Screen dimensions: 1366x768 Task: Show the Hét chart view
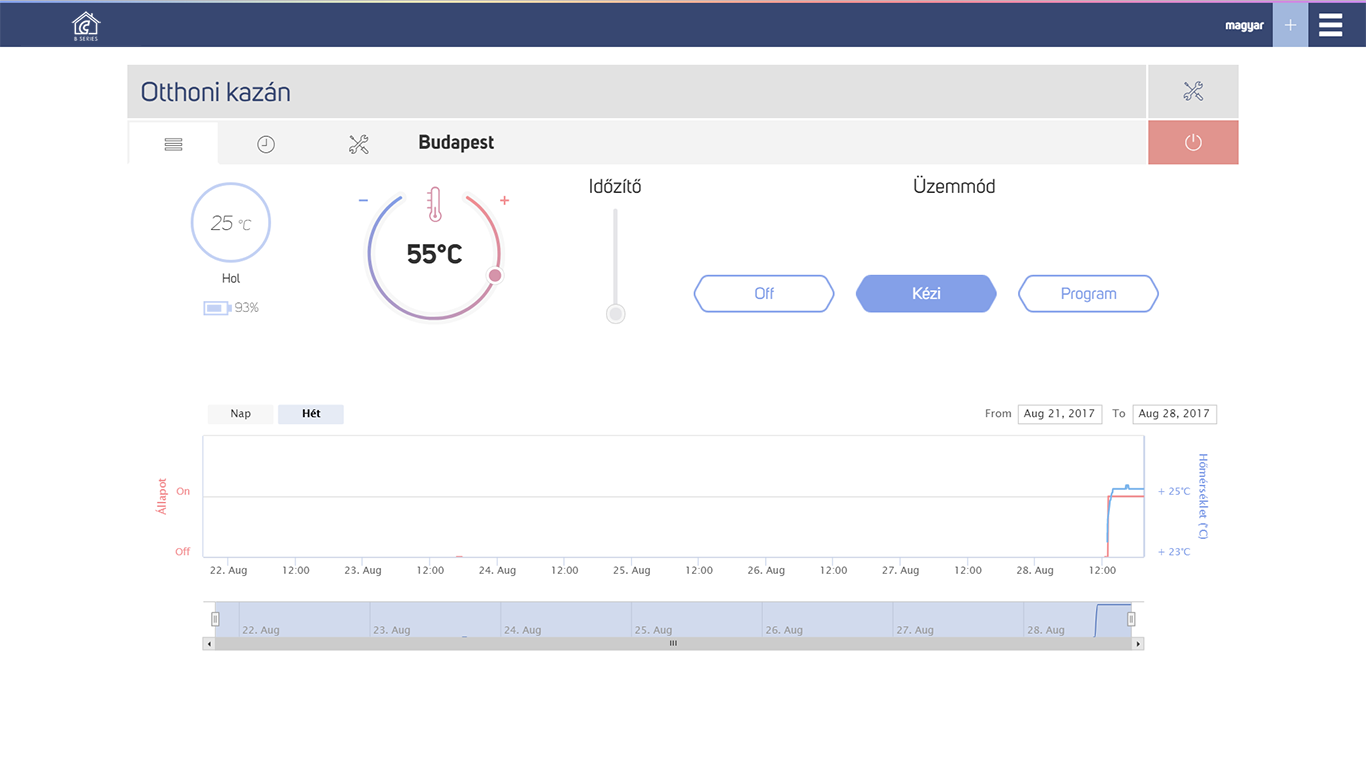311,414
